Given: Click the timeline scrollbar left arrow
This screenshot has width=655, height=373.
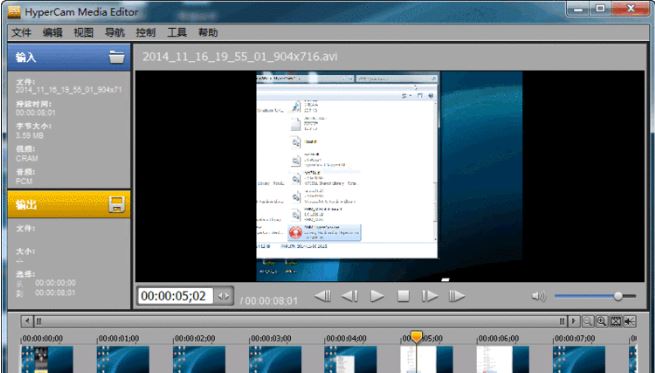Looking at the screenshot, I should (x=27, y=321).
